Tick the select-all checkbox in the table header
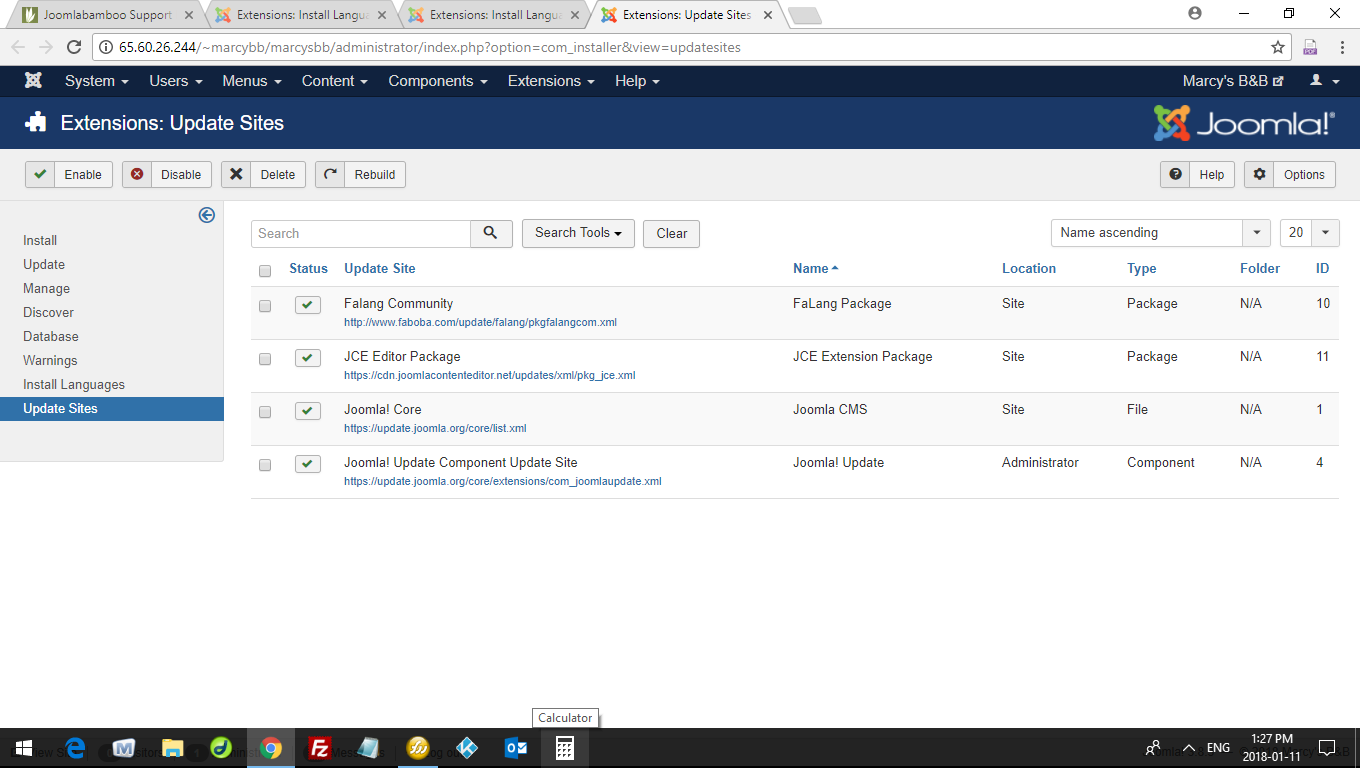The height and width of the screenshot is (768, 1360). 265,270
